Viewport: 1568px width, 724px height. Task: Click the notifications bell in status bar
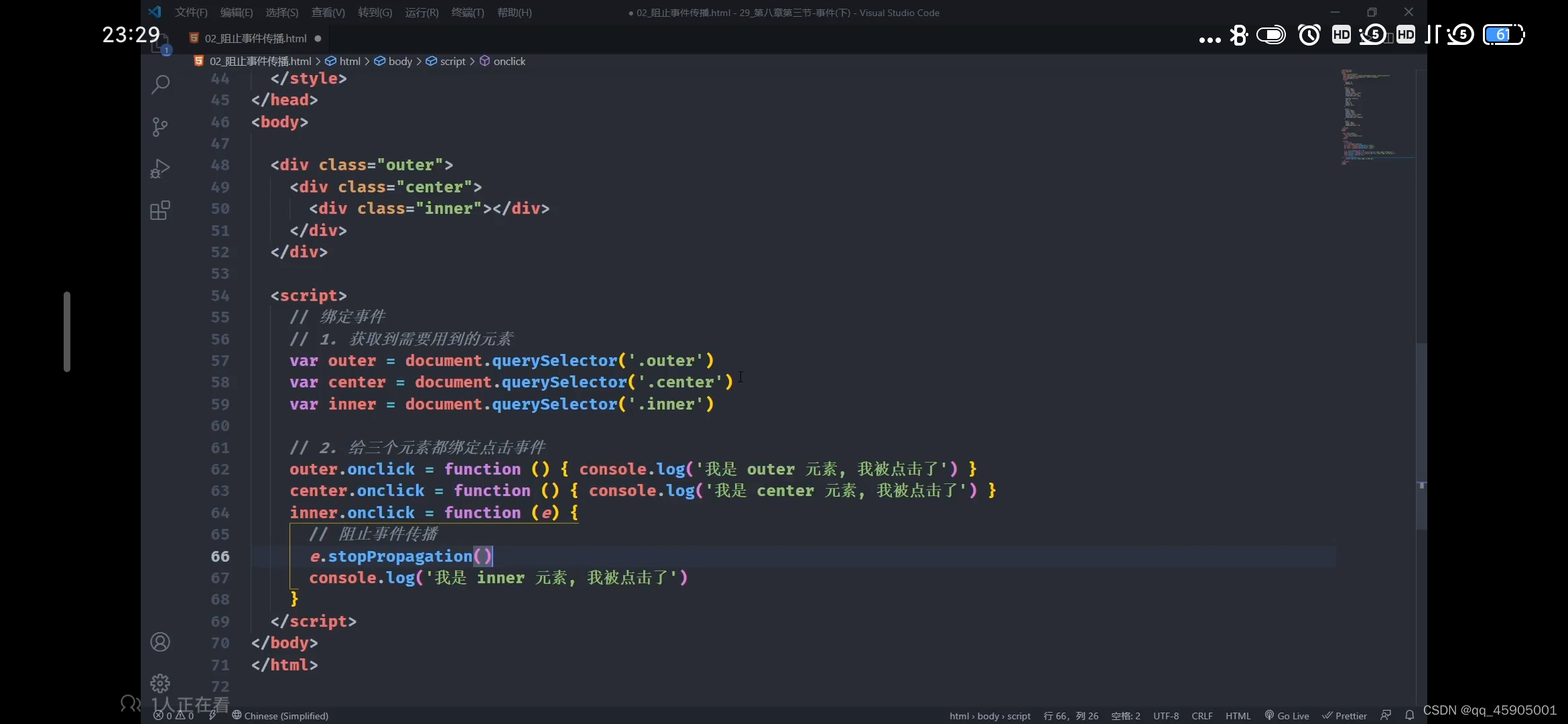pyautogui.click(x=1409, y=715)
